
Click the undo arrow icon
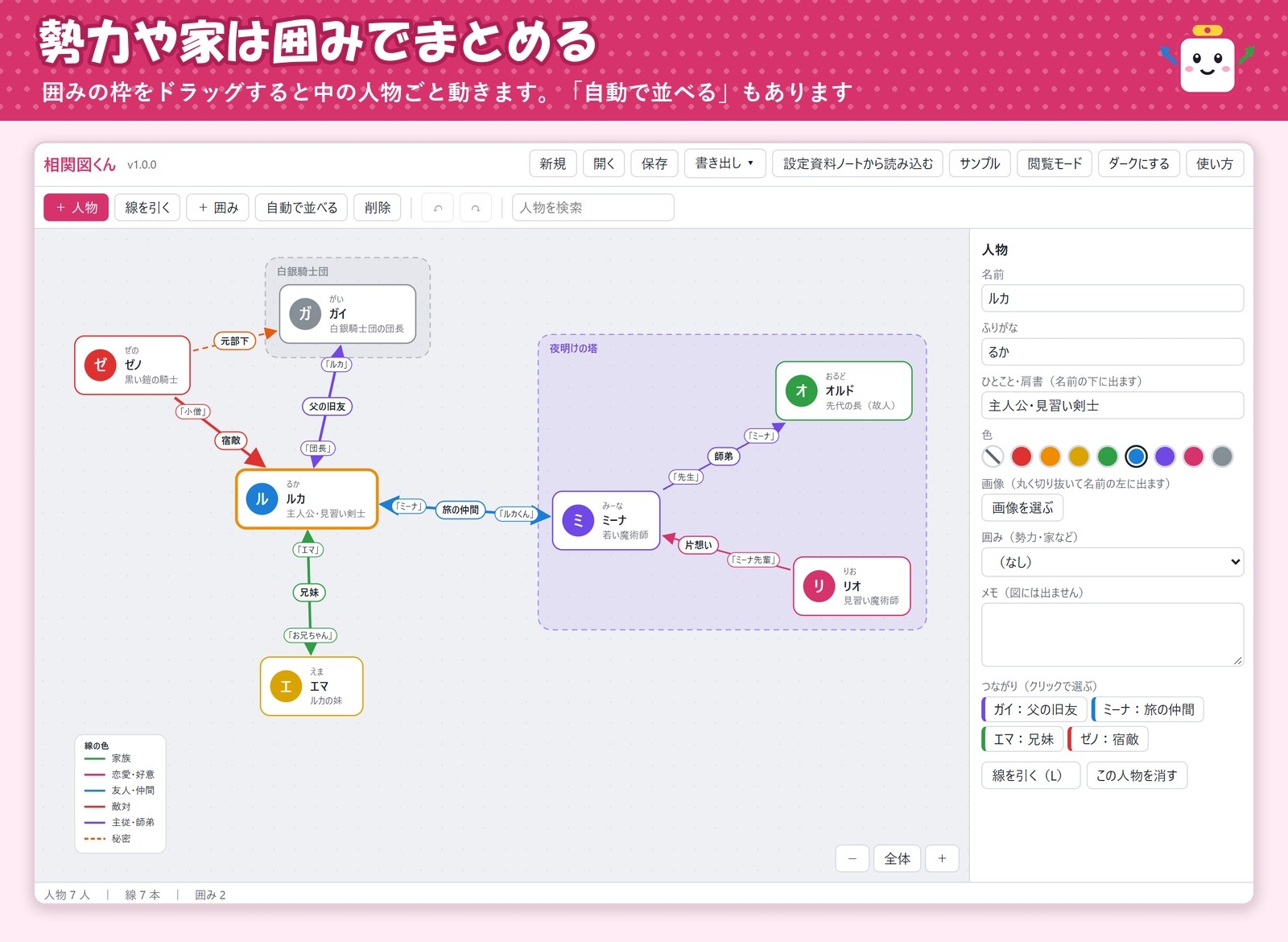(x=437, y=208)
